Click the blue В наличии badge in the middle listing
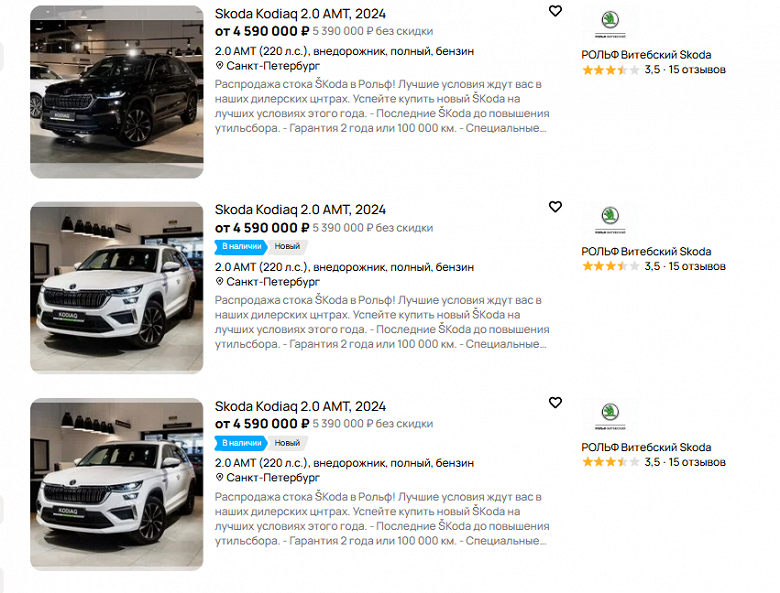Image resolution: width=780 pixels, height=593 pixels. tap(241, 246)
